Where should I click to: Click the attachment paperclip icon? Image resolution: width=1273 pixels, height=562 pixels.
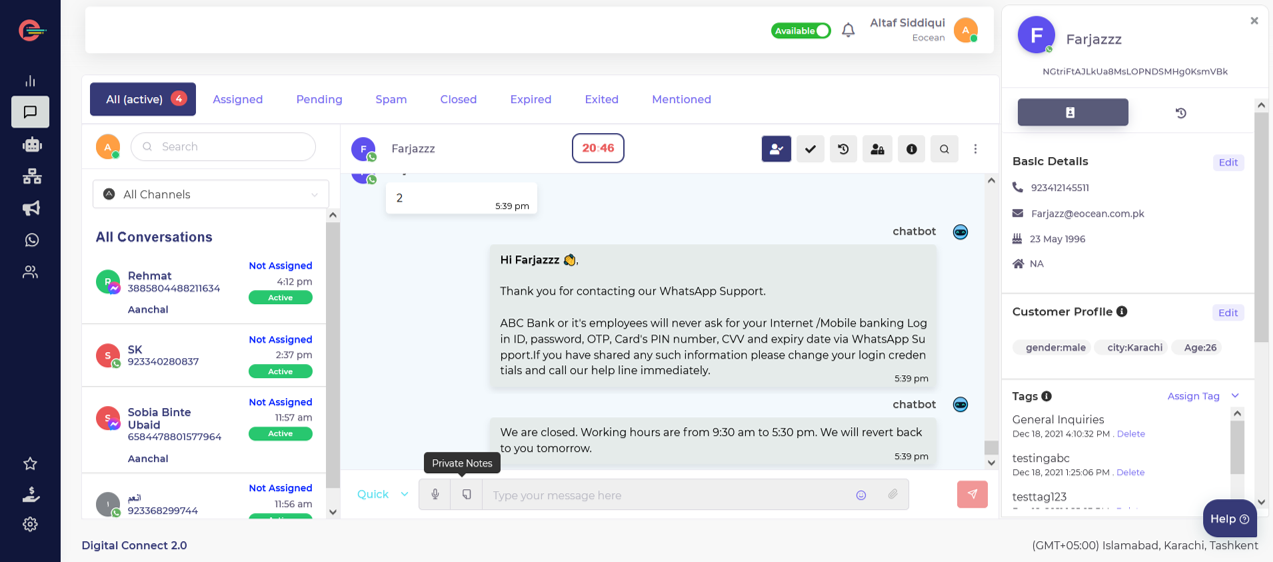[x=893, y=495]
